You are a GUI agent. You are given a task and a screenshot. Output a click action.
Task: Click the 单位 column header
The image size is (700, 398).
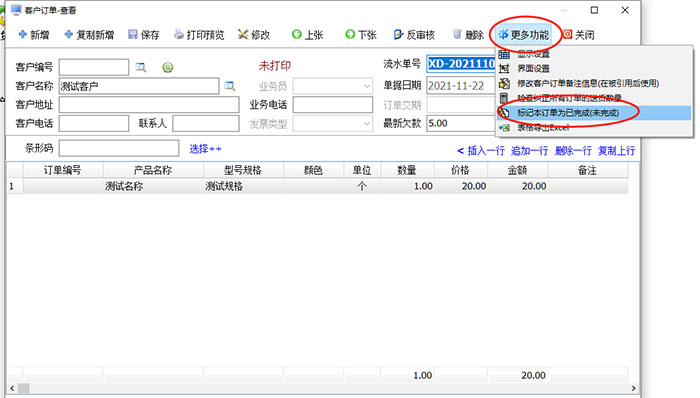[x=362, y=170]
